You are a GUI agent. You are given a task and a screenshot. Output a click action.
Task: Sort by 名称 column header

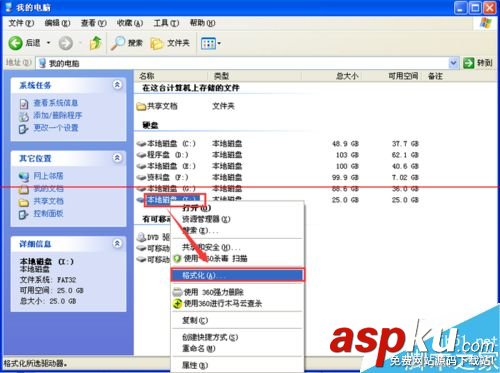pyautogui.click(x=171, y=76)
